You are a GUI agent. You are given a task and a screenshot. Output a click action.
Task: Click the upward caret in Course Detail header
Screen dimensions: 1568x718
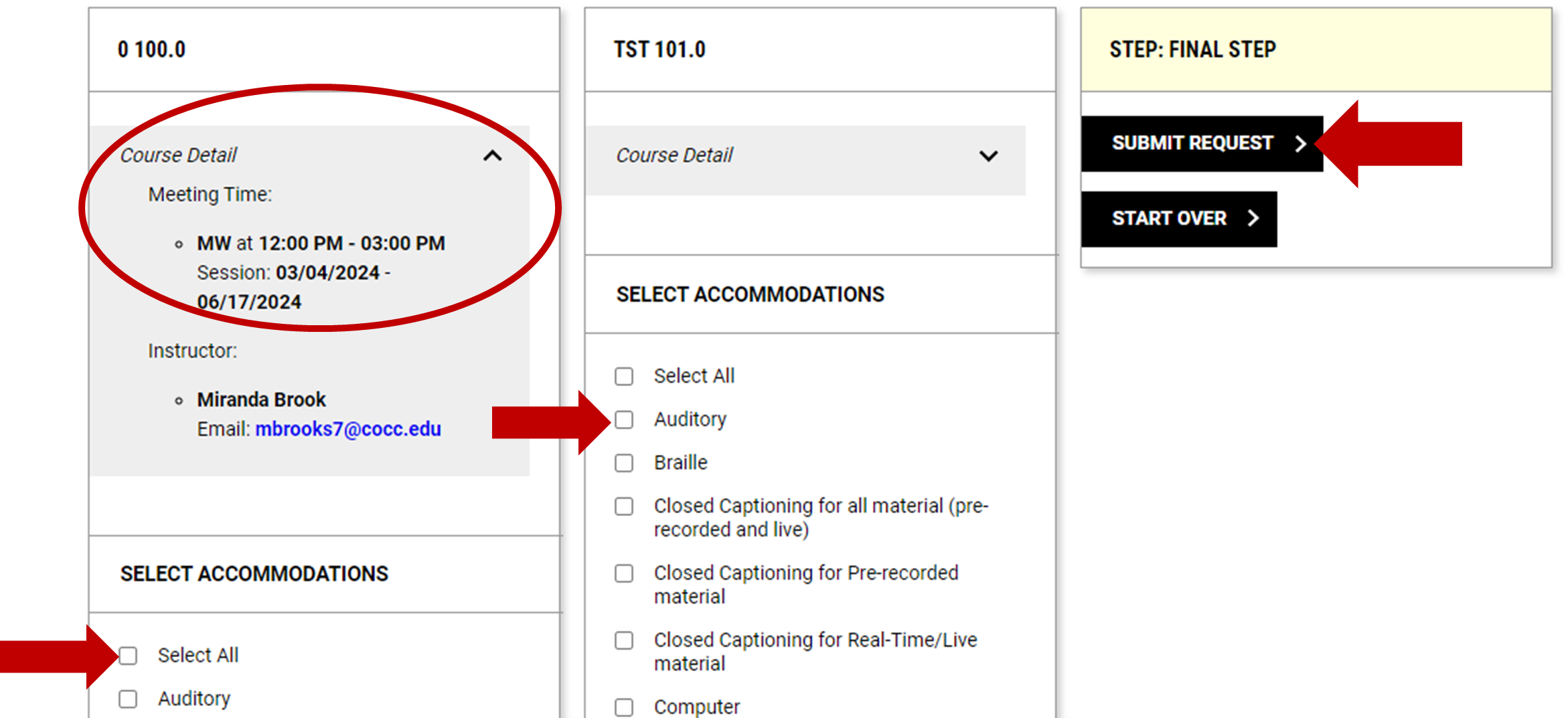click(493, 156)
